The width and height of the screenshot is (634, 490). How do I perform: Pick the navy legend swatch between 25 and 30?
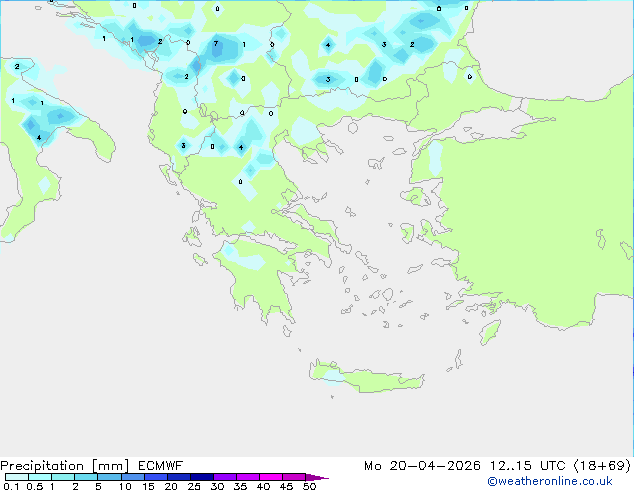tap(202, 477)
